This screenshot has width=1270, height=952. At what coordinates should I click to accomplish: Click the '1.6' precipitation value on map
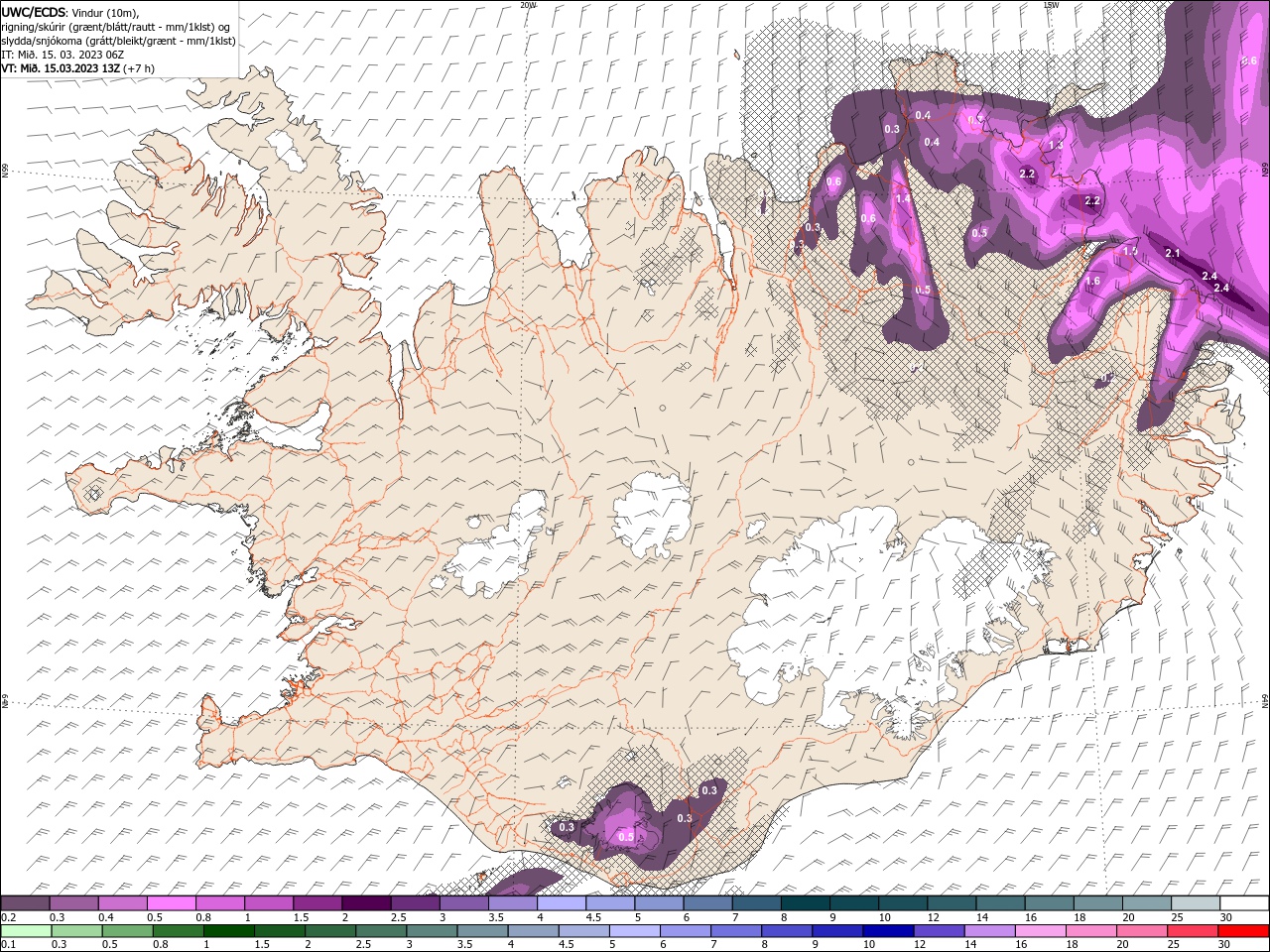1093,282
